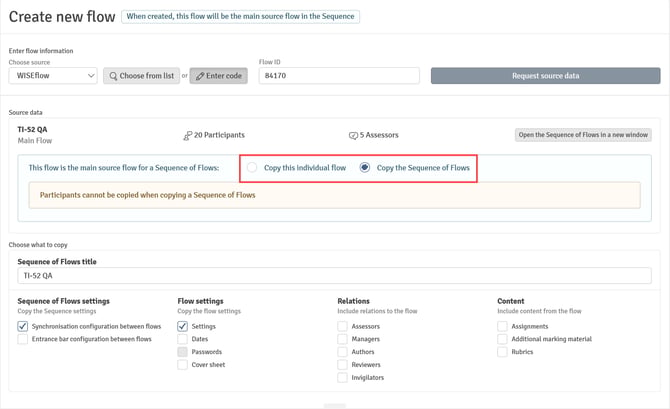Check the Cover sheet checkbox

pos(182,365)
